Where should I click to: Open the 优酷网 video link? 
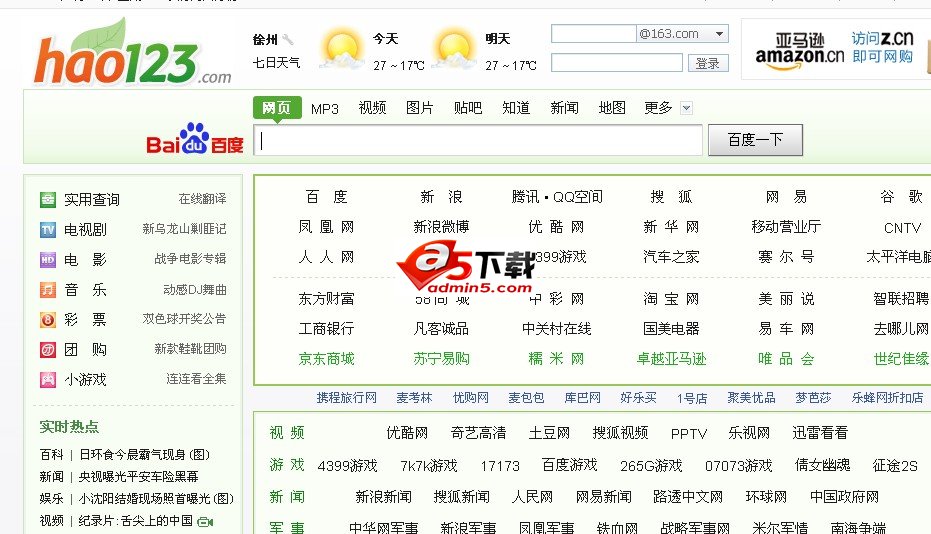click(407, 433)
